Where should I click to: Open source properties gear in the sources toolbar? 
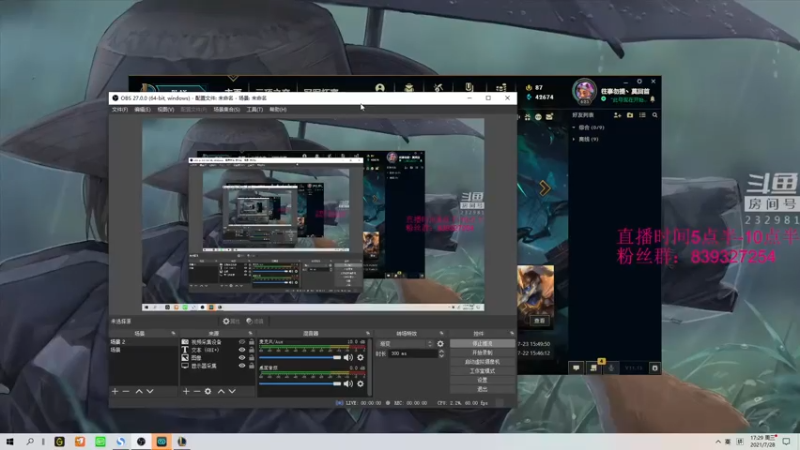click(x=208, y=391)
